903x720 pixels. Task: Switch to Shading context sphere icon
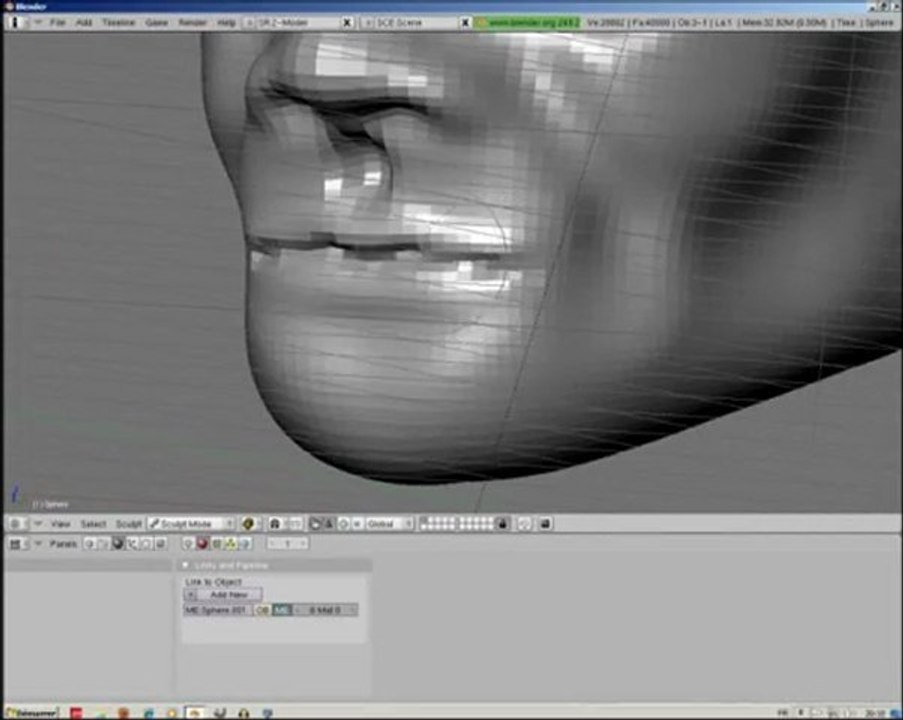[x=118, y=544]
